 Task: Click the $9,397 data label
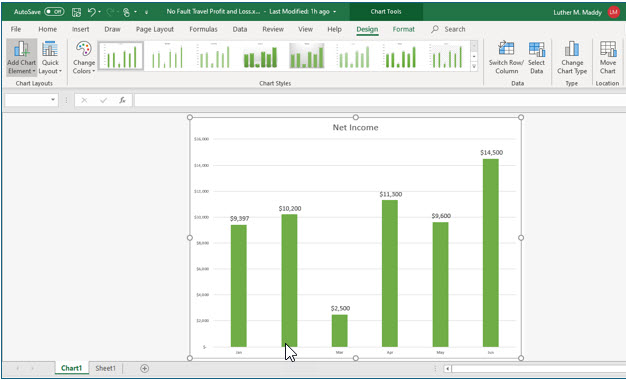240,219
